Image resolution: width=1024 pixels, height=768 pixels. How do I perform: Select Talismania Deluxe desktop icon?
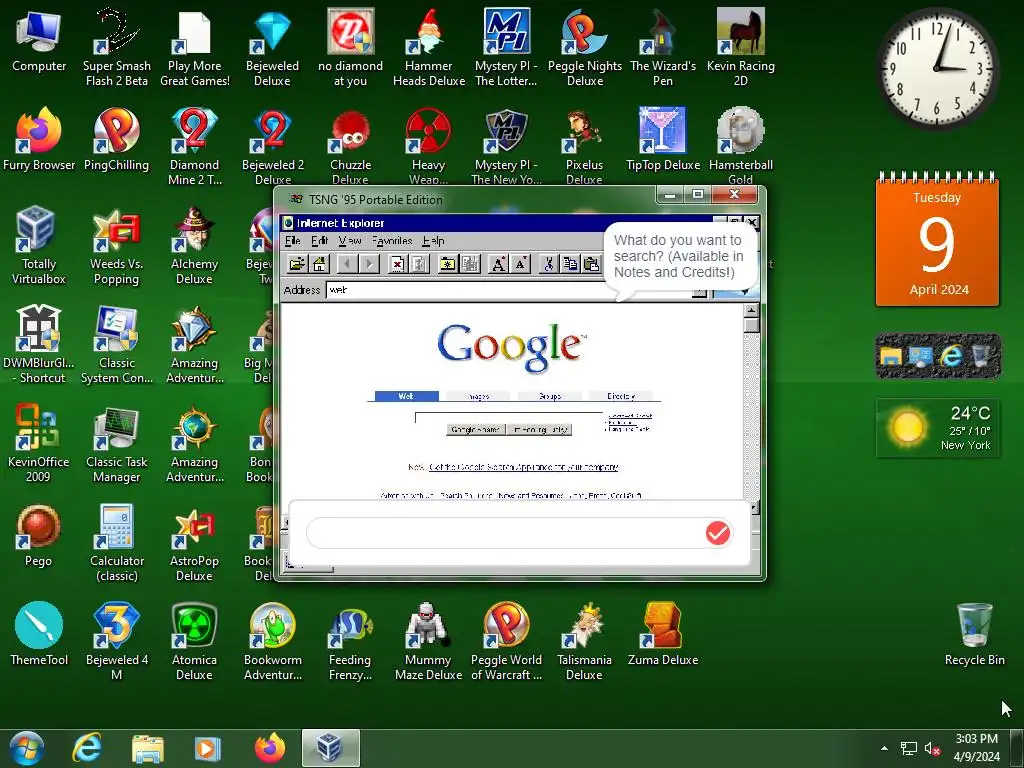pyautogui.click(x=584, y=642)
